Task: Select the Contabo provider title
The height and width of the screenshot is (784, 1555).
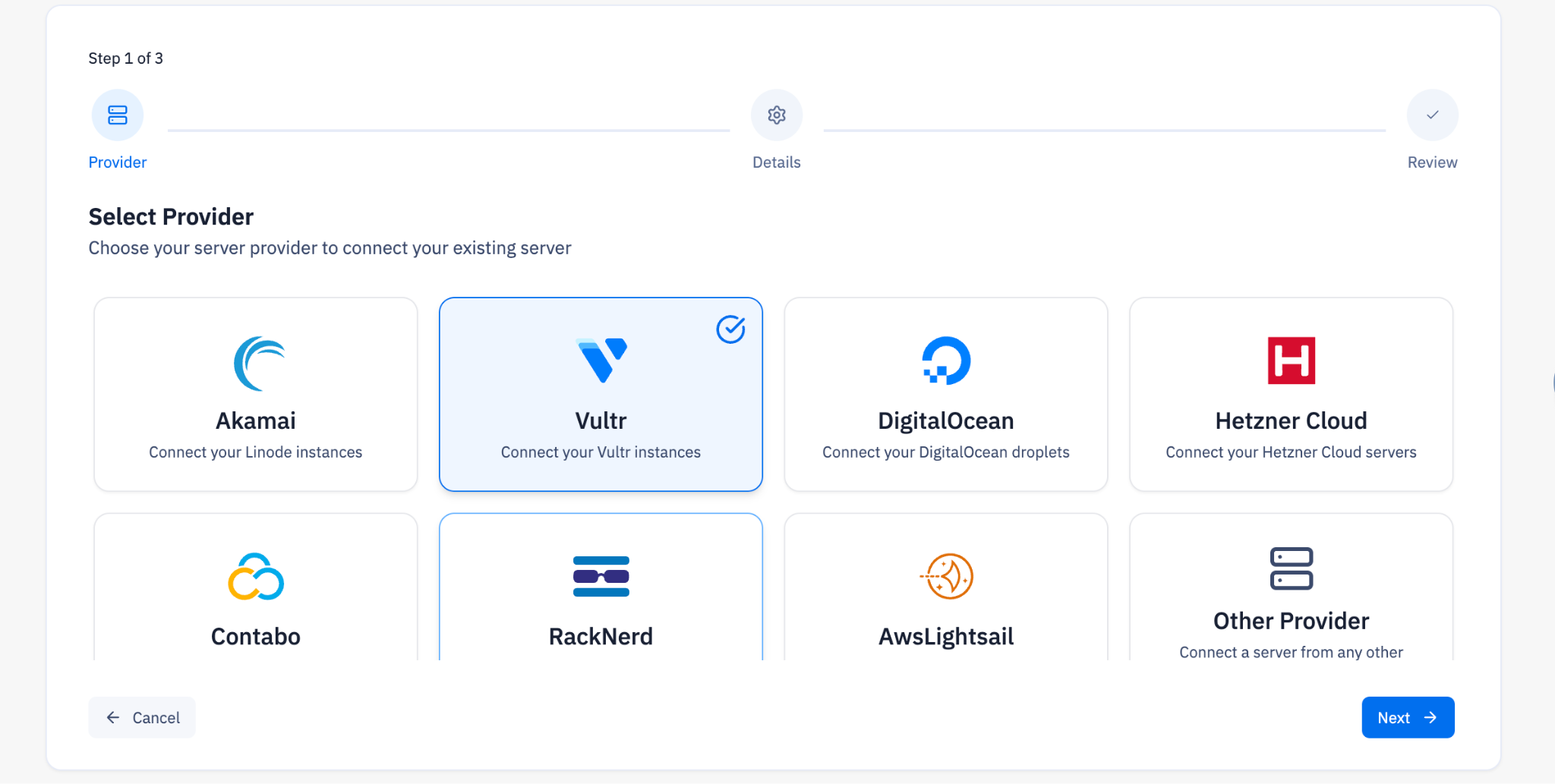Action: tap(256, 636)
